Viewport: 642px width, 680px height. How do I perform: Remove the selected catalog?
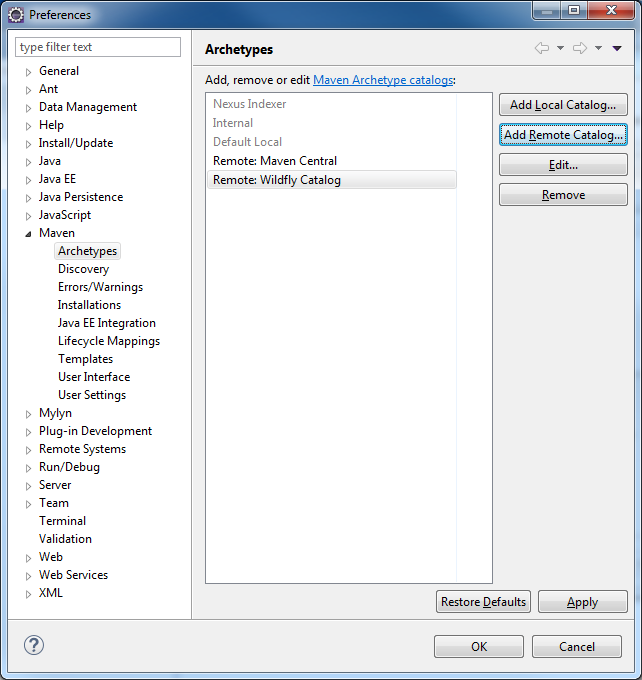563,195
